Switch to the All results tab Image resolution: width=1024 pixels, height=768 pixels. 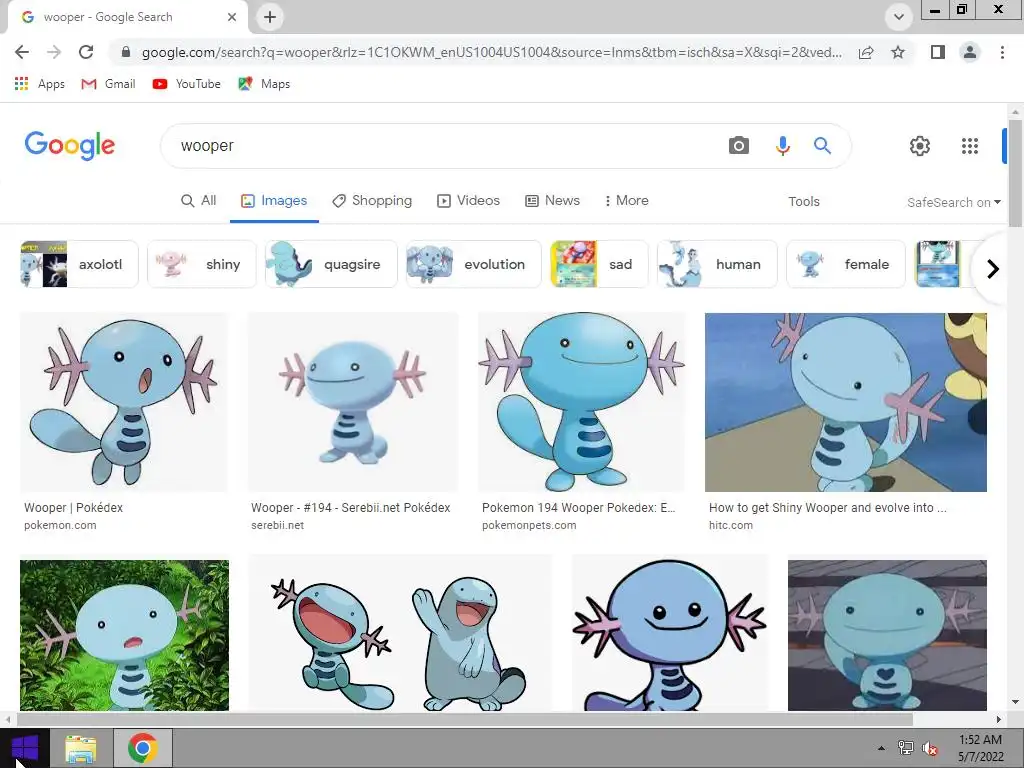pyautogui.click(x=199, y=200)
